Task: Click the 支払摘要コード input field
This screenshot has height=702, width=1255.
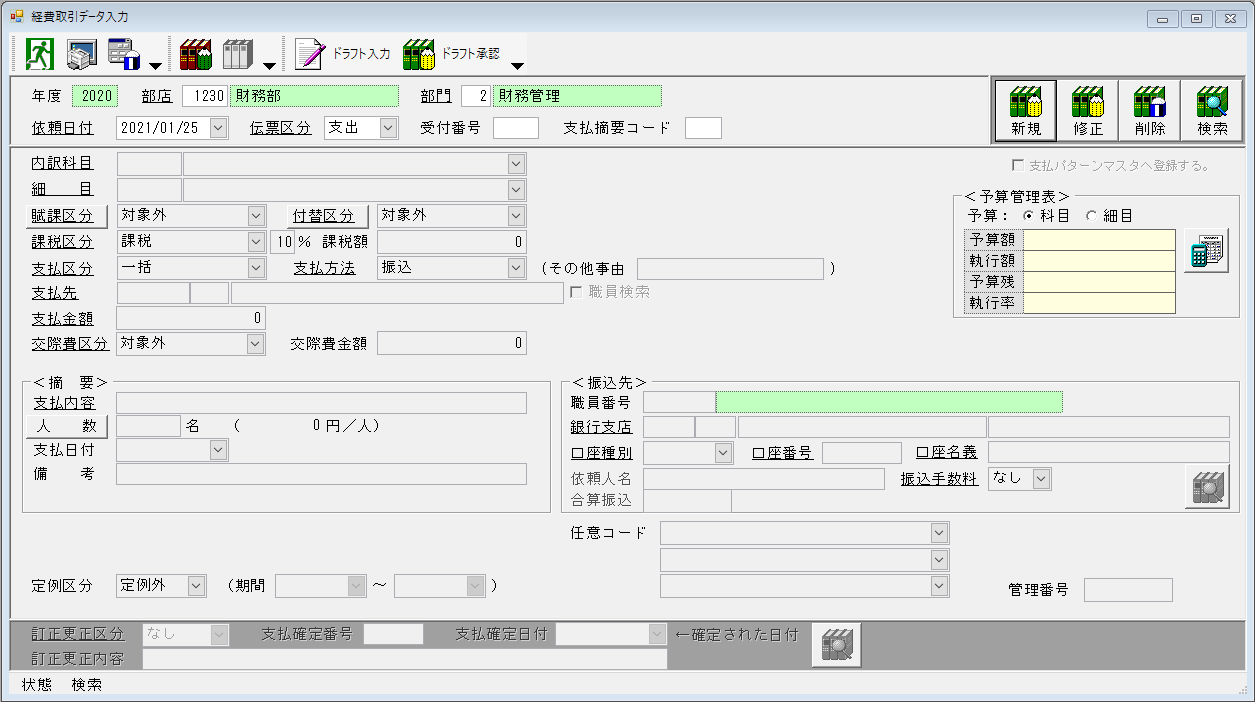Action: coord(703,128)
